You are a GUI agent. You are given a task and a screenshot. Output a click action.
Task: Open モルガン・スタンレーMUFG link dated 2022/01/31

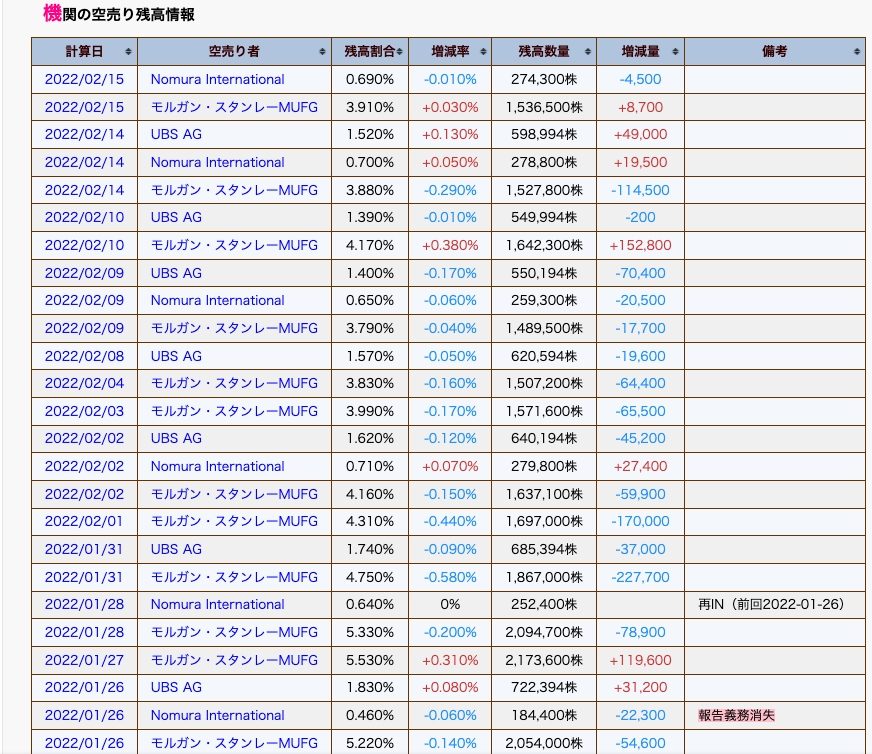coord(234,577)
